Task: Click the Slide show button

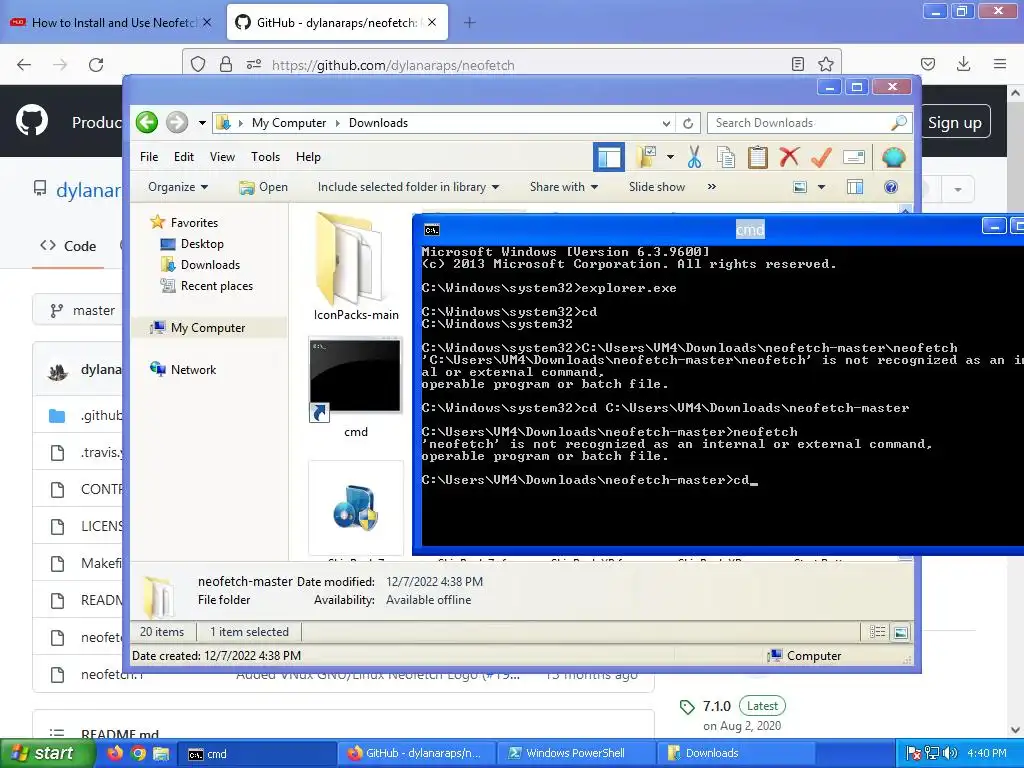Action: 657,187
